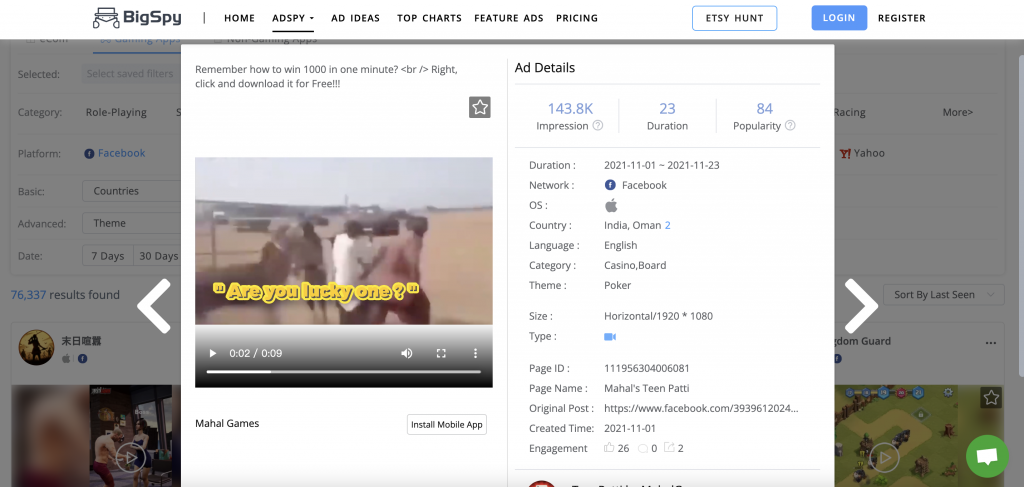
Task: Click the Facebook network icon in Ad Details
Action: [x=610, y=185]
